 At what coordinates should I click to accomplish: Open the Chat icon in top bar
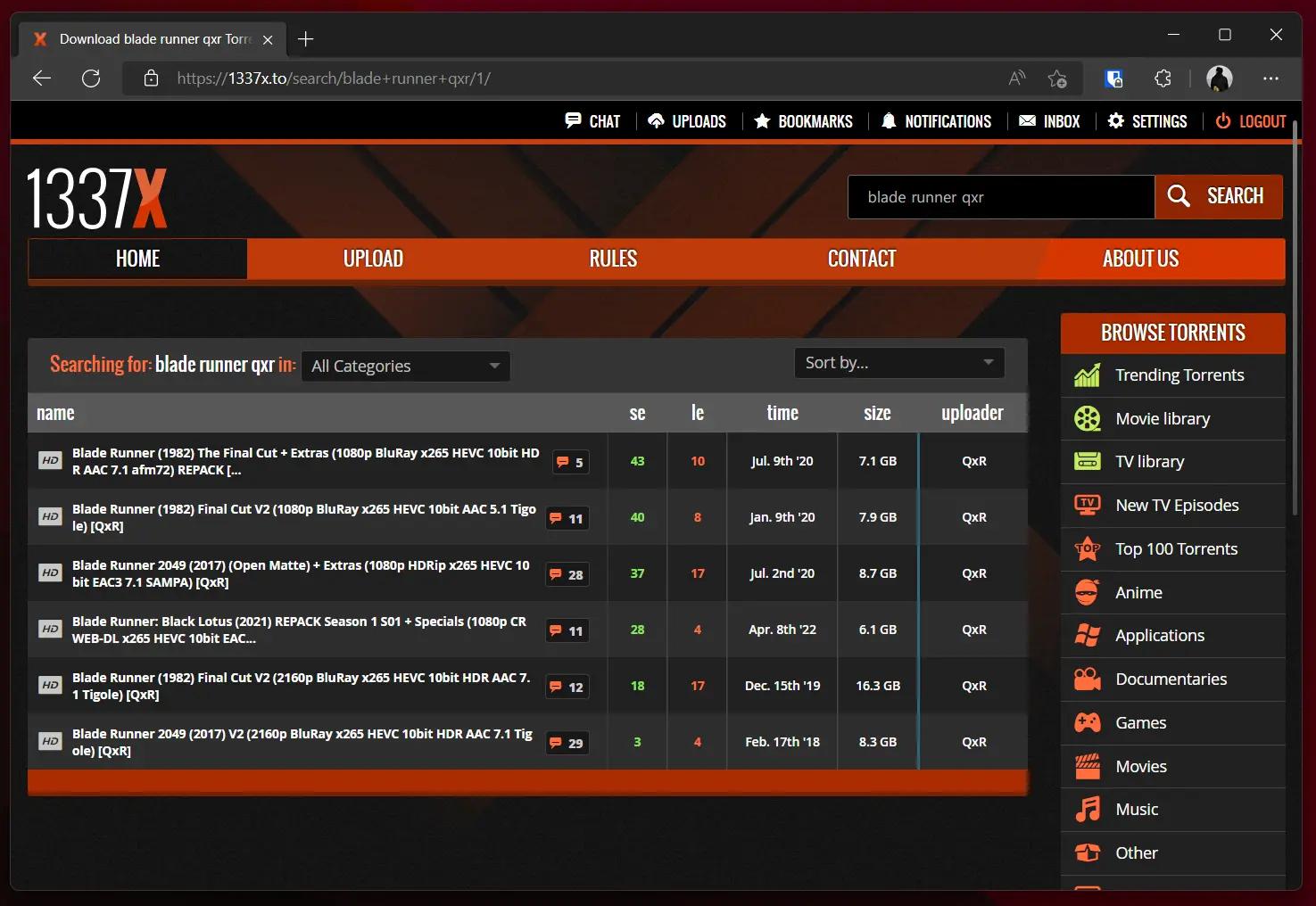[x=573, y=120]
